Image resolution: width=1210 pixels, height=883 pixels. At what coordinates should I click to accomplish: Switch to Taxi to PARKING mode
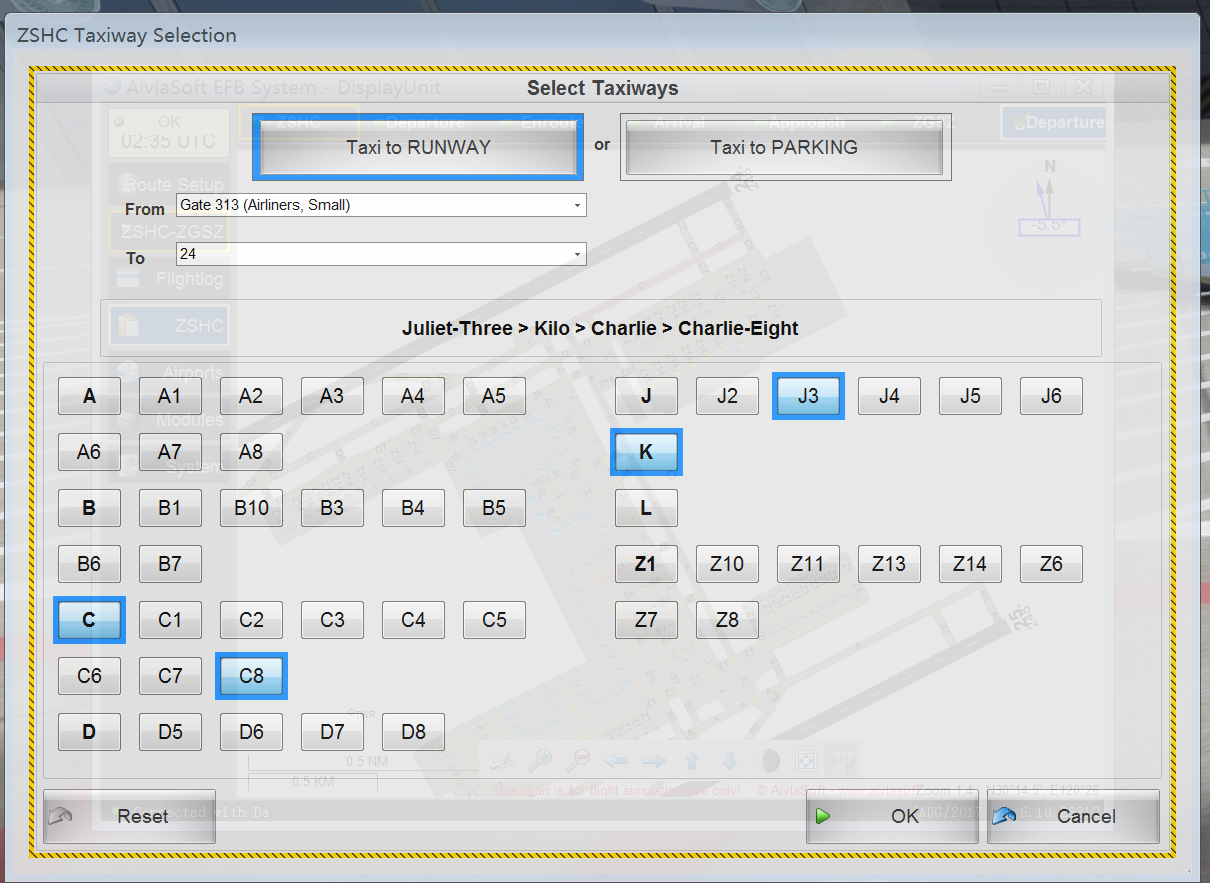(x=784, y=147)
